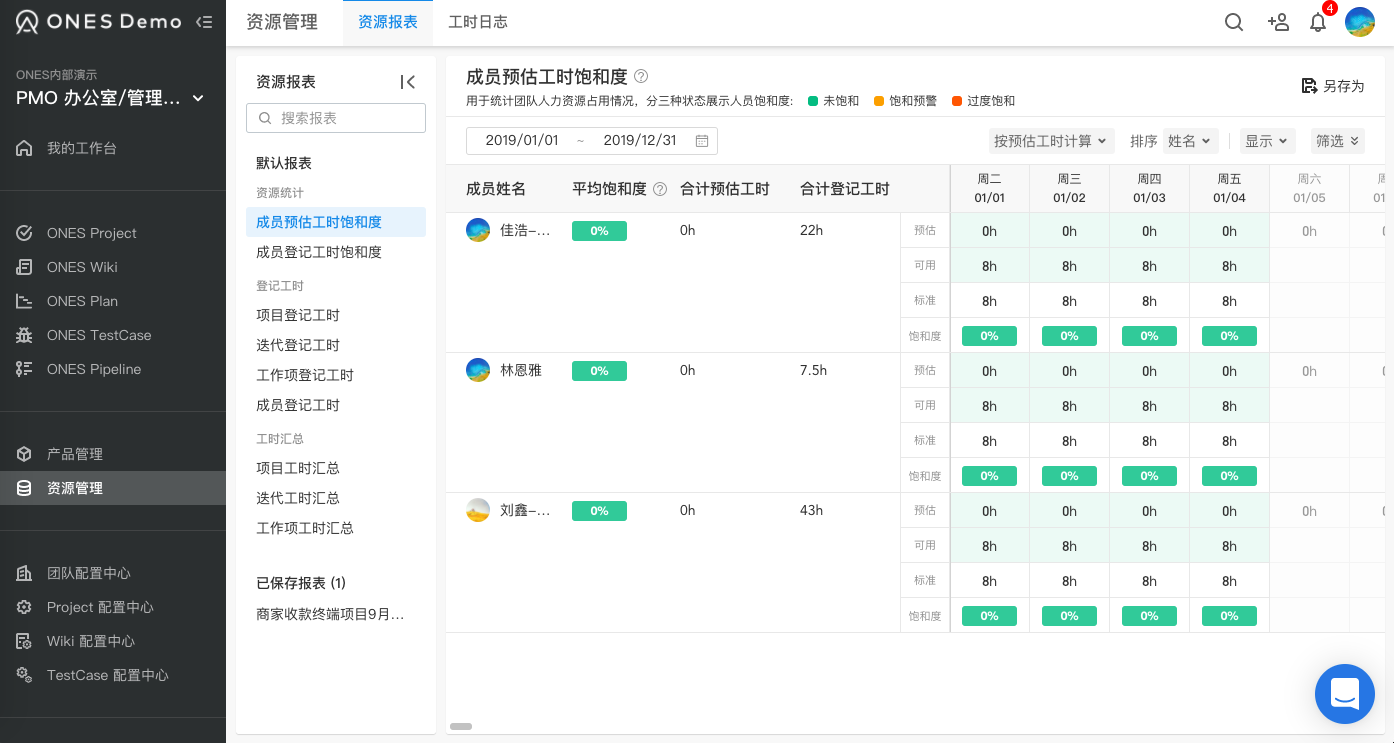Switch to the 工时日志 tab

pyautogui.click(x=478, y=22)
